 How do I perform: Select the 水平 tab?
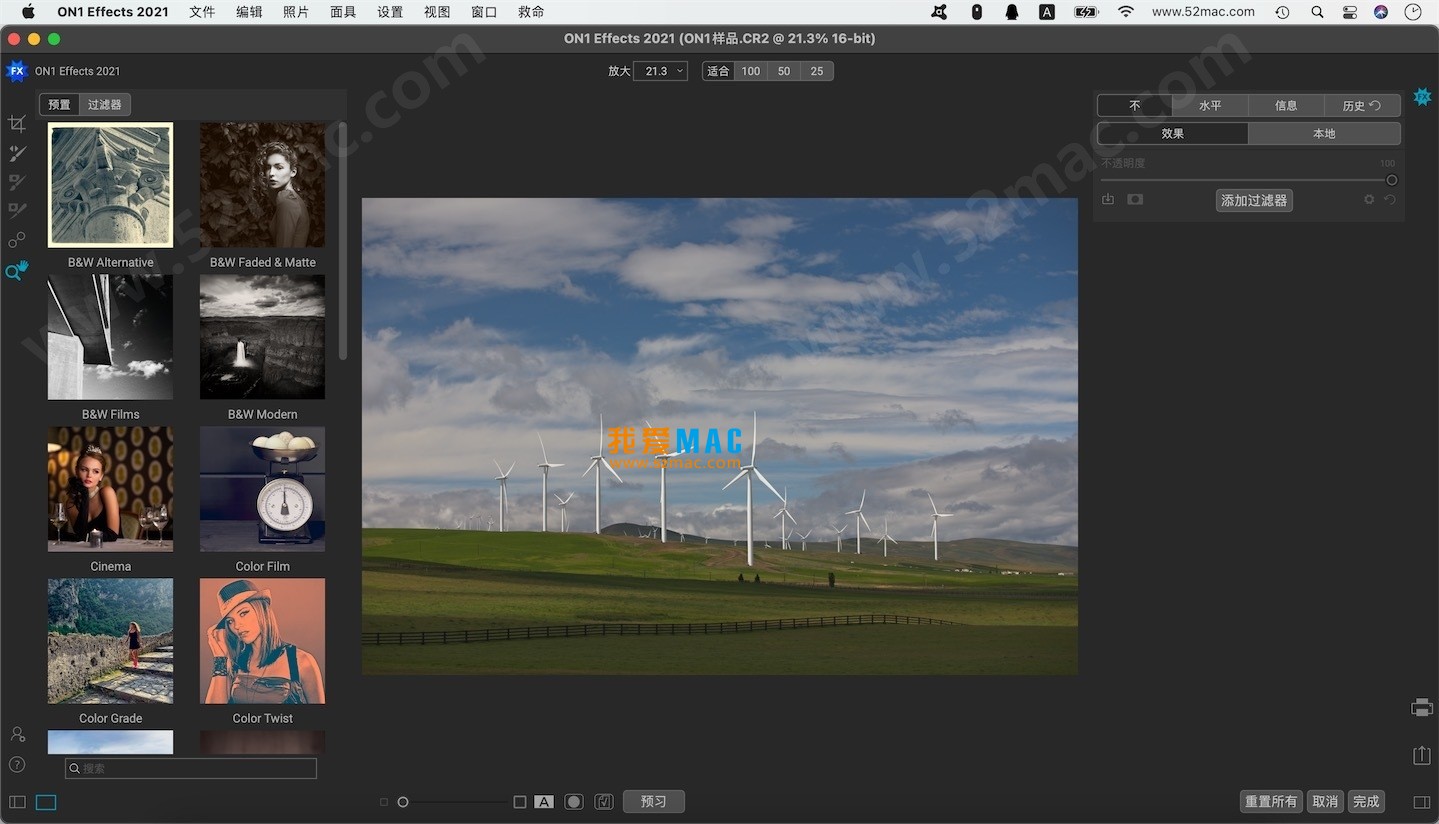[x=1210, y=106]
